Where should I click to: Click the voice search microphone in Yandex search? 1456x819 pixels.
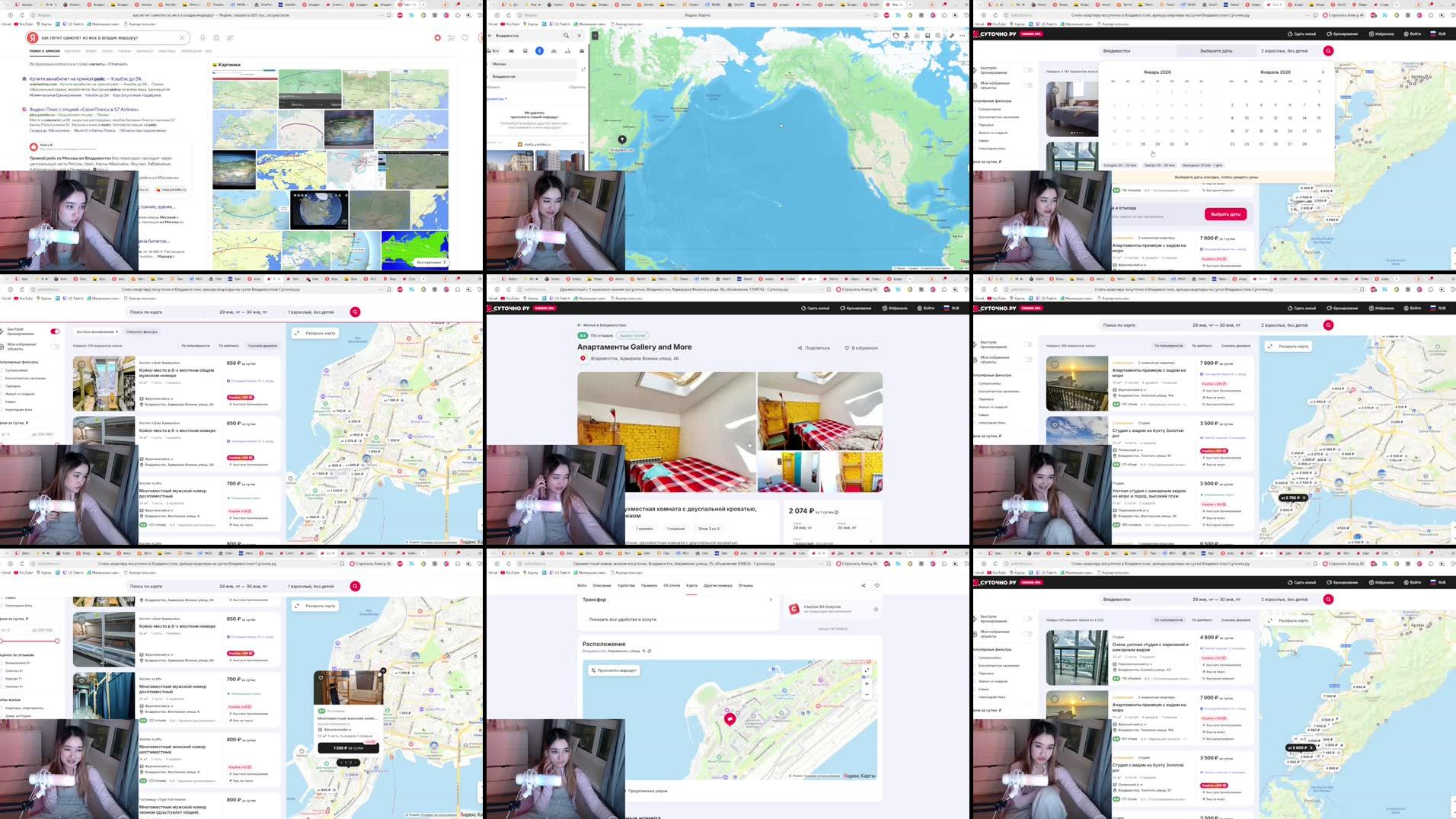tap(203, 37)
